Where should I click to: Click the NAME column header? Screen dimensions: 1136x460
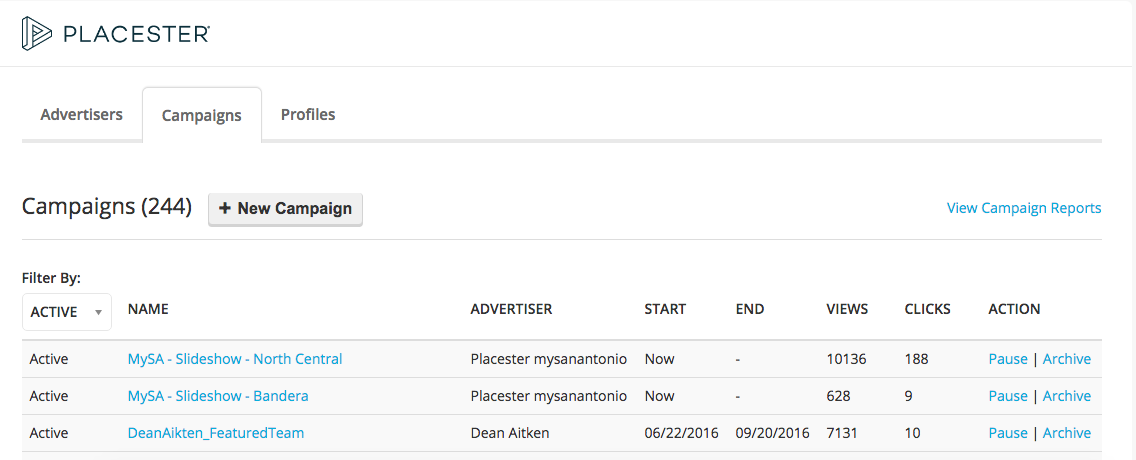[148, 309]
